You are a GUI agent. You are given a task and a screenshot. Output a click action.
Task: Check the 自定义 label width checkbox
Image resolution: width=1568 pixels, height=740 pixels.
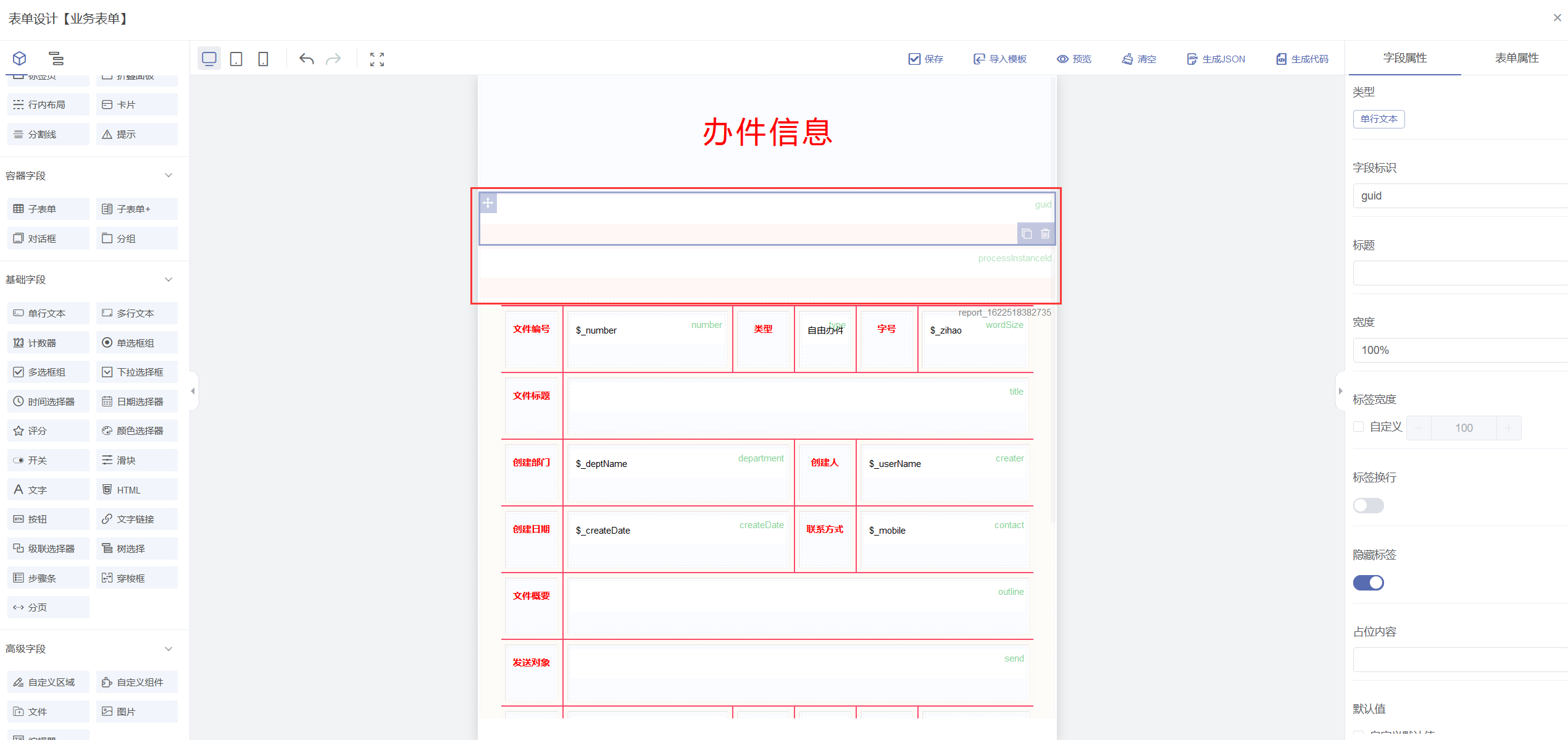pyautogui.click(x=1358, y=427)
